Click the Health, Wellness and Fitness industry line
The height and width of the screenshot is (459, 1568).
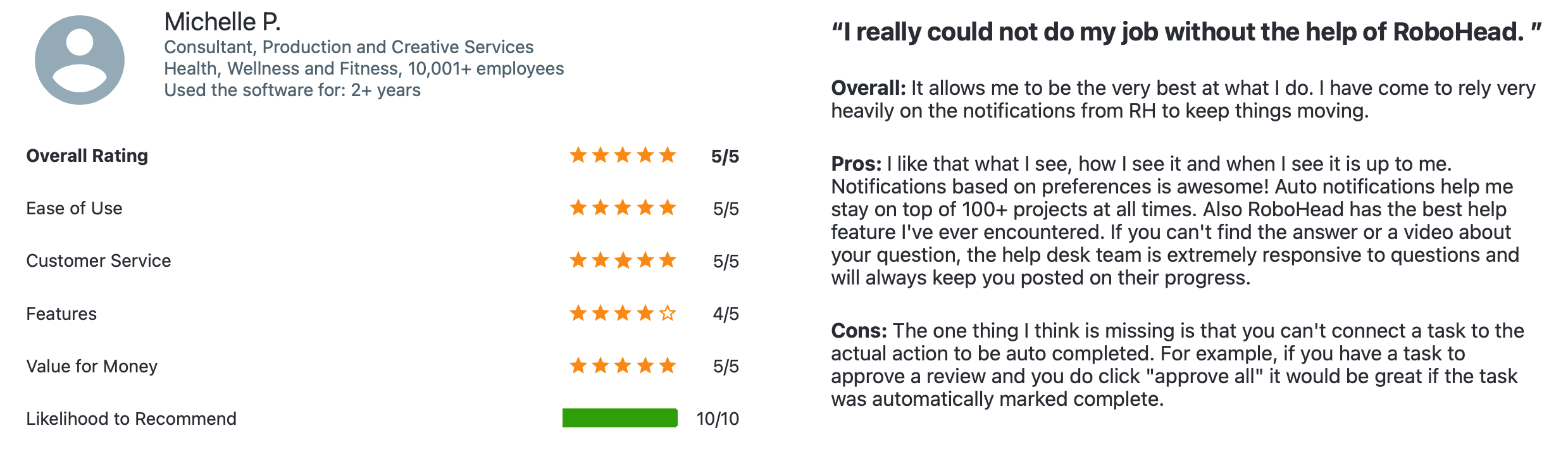click(x=364, y=68)
